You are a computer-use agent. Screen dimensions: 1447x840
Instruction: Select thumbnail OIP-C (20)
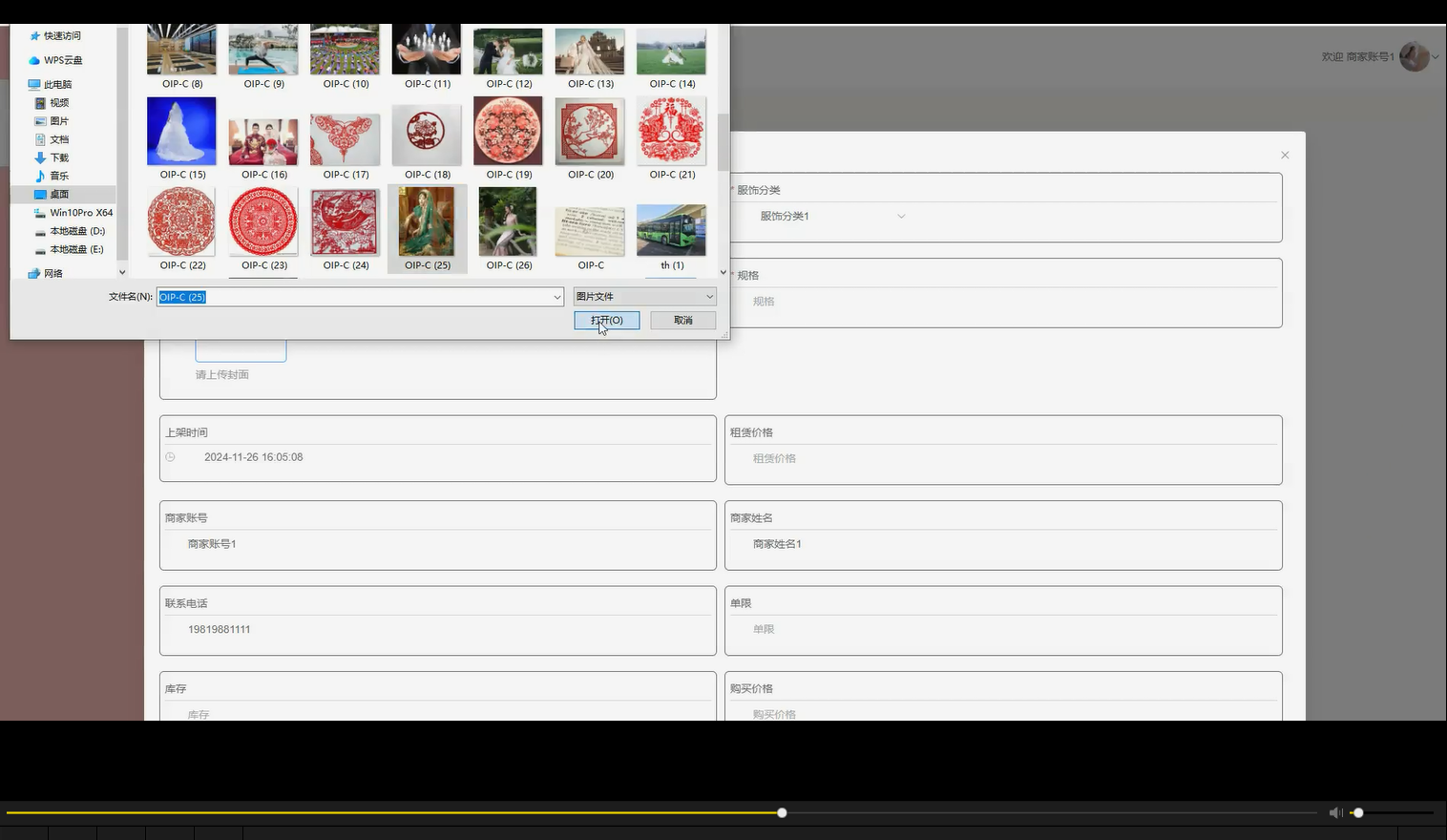pyautogui.click(x=590, y=138)
